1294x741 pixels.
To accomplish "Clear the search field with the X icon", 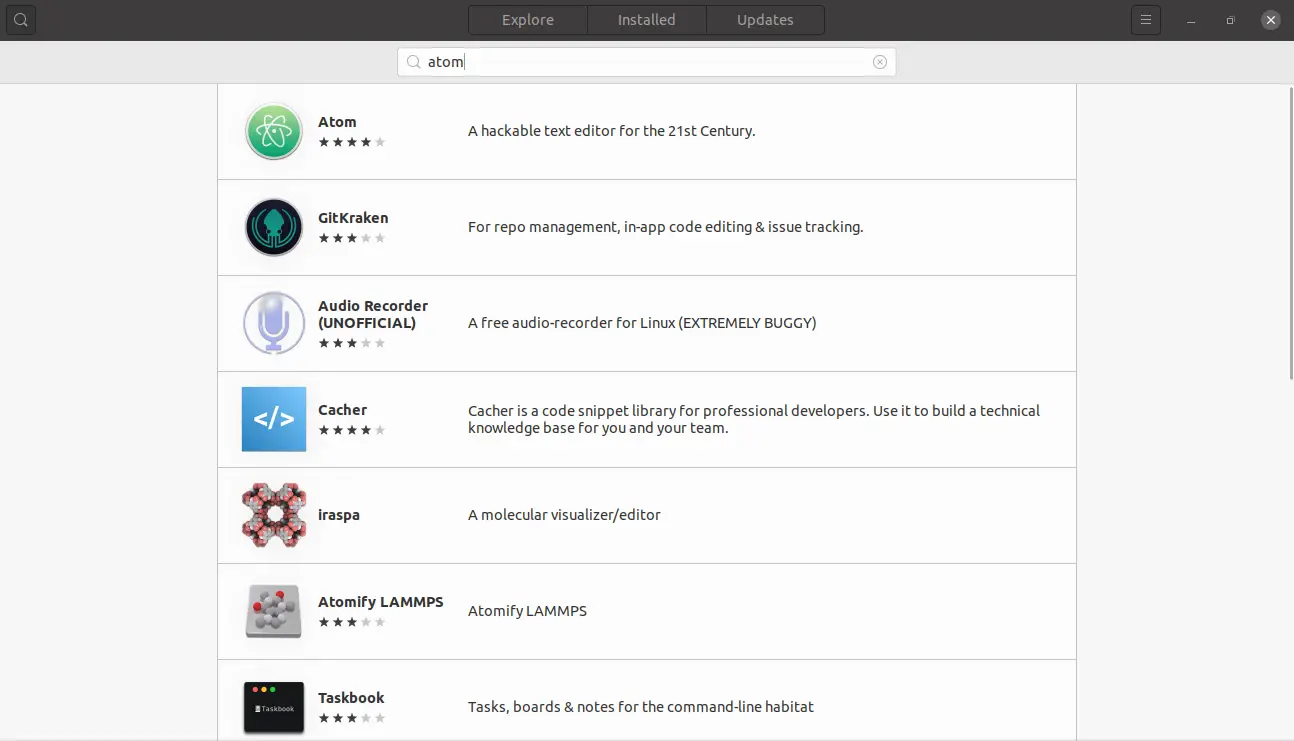I will coord(880,62).
